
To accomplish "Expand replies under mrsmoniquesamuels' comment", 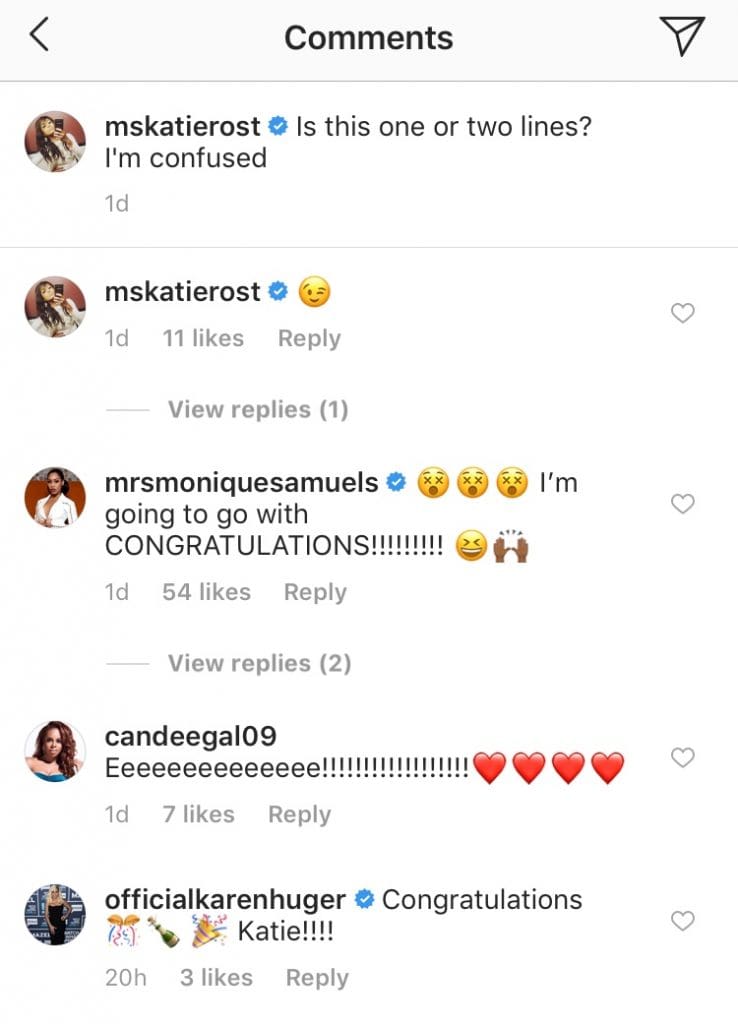I will [256, 662].
